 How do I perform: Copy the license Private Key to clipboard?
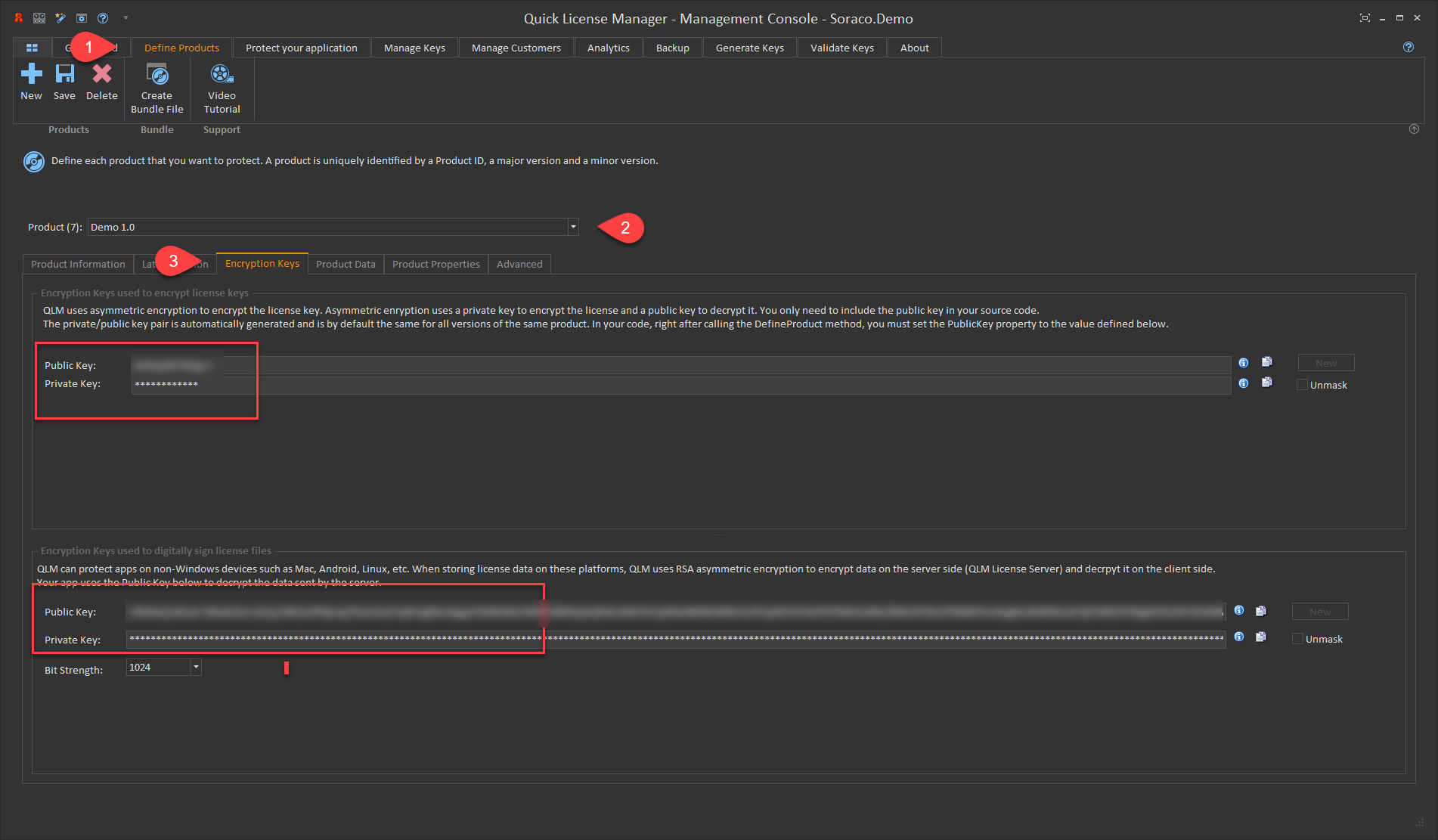pos(1267,383)
